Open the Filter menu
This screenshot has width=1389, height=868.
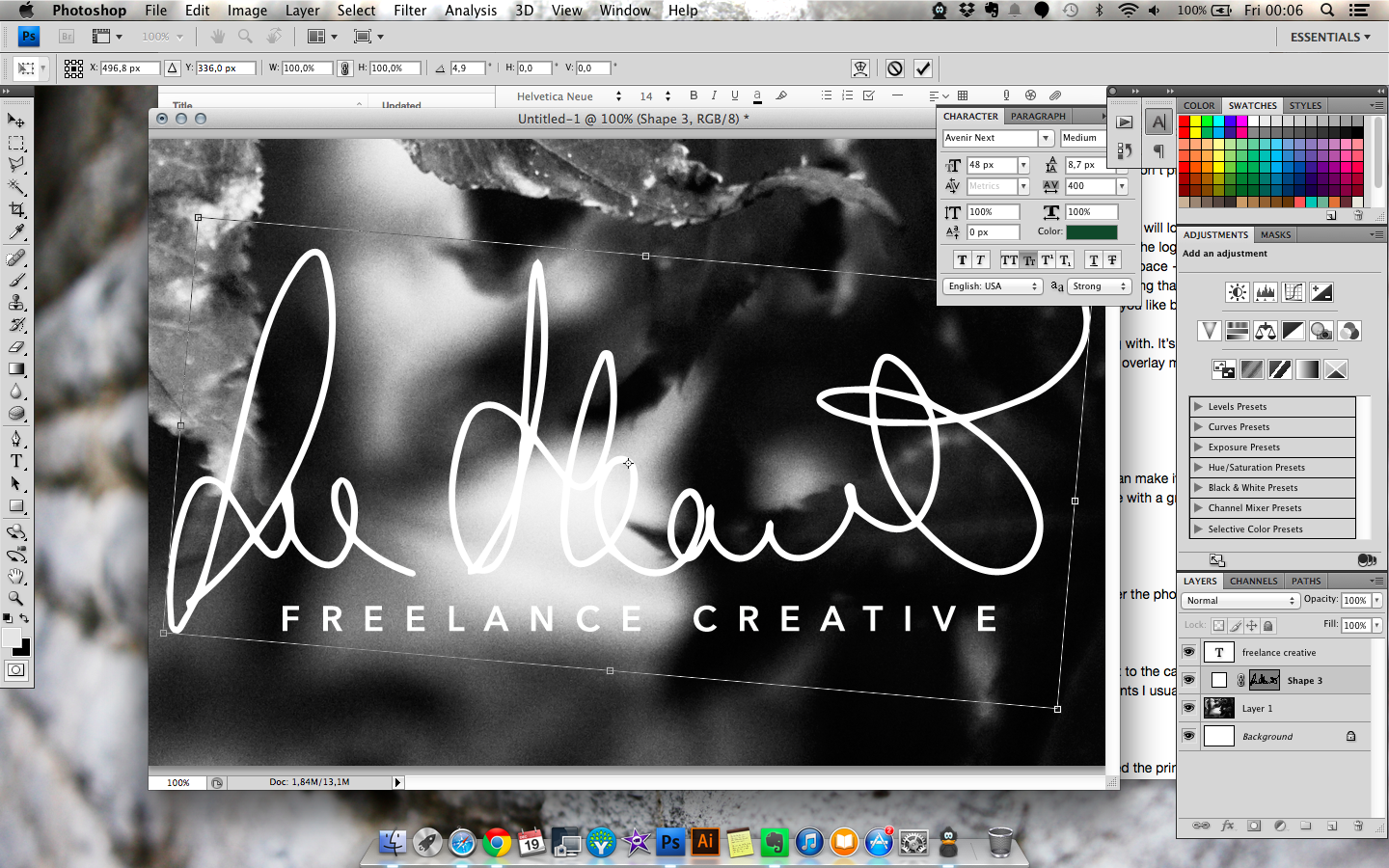click(x=410, y=11)
